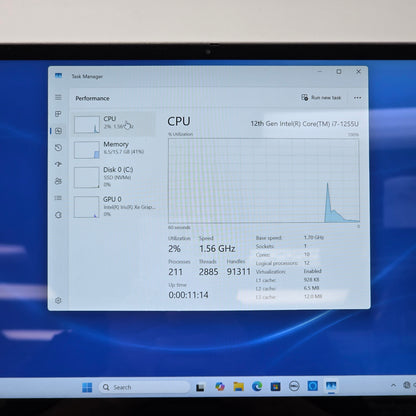Launch Microsoft Edge from the taskbar
Image resolution: width=416 pixels, height=416 pixels.
(257, 386)
